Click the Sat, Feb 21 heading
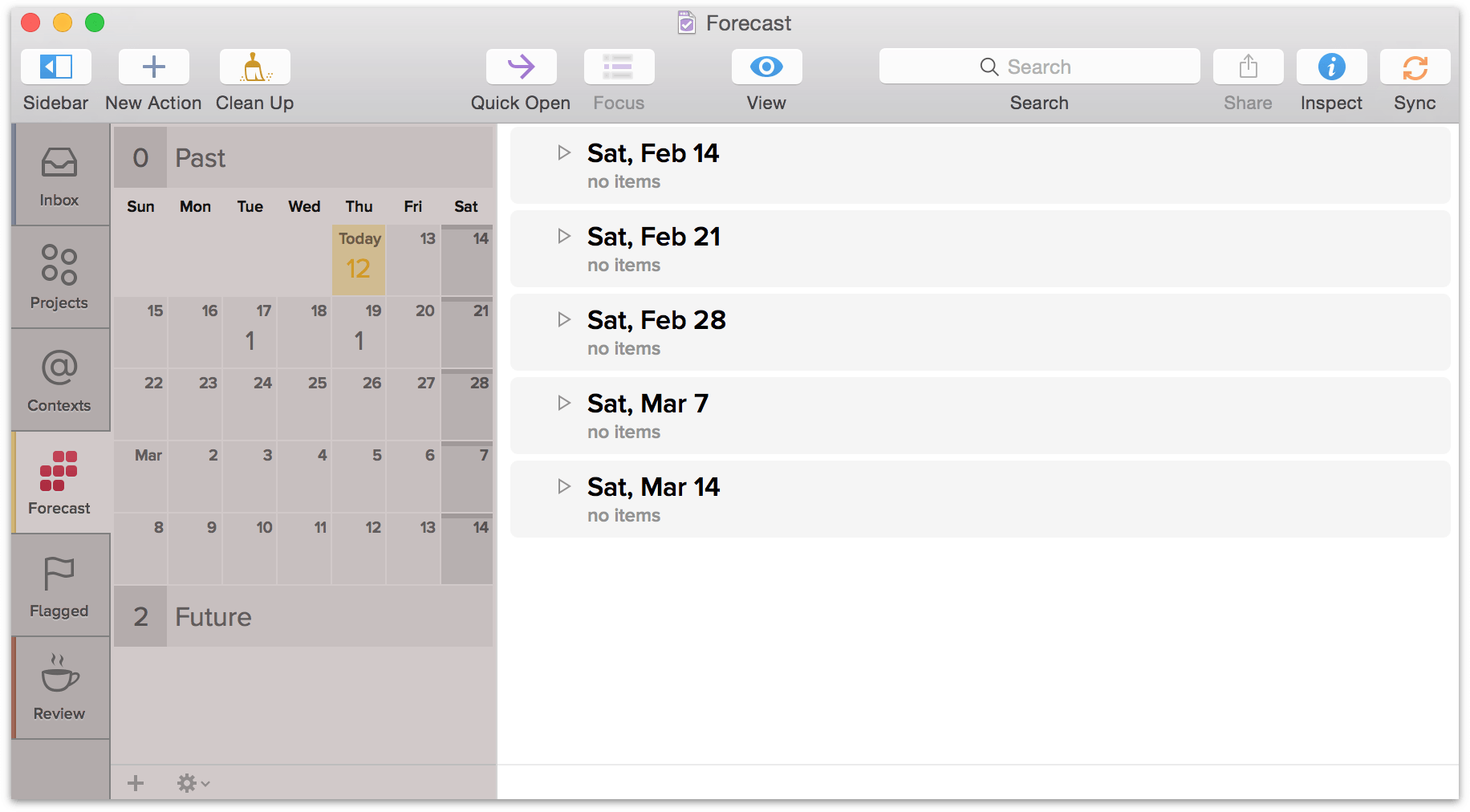This screenshot has height=812, width=1470. pos(654,237)
